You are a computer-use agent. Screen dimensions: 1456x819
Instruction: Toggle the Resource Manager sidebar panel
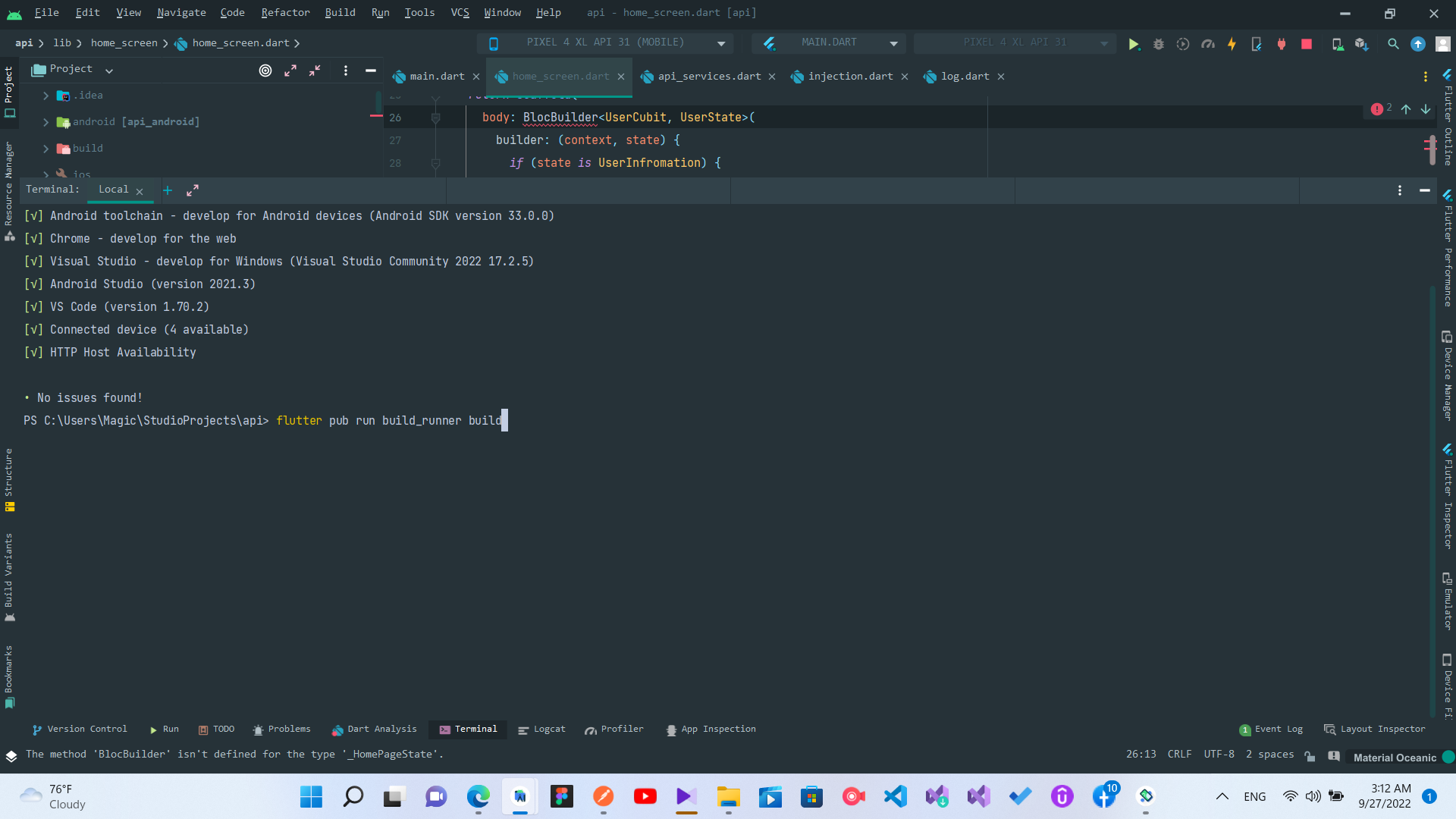[x=9, y=191]
